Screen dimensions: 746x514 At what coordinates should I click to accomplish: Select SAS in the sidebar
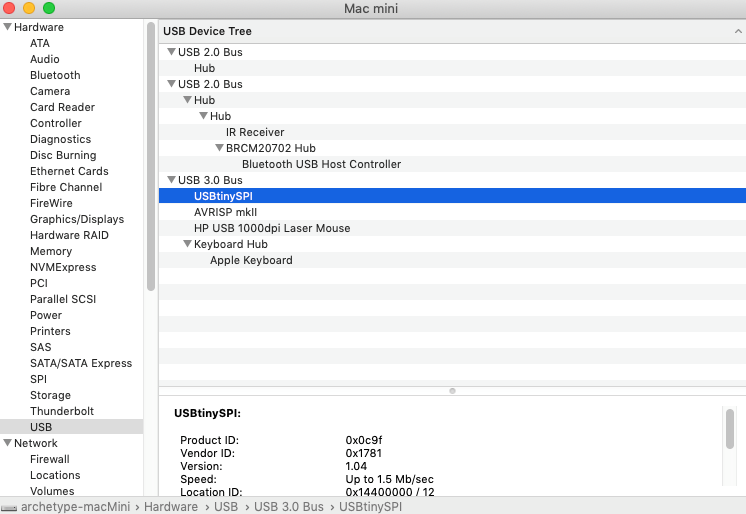click(x=40, y=347)
